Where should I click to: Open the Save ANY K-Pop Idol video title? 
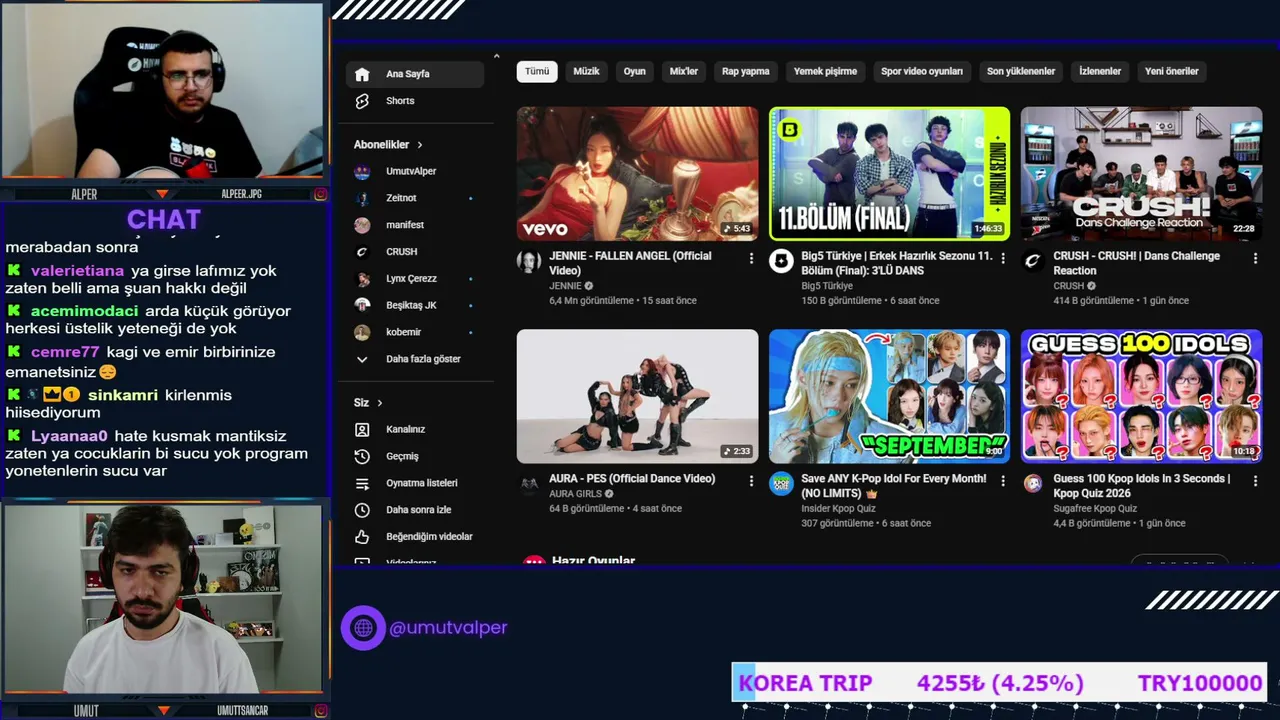coord(894,486)
